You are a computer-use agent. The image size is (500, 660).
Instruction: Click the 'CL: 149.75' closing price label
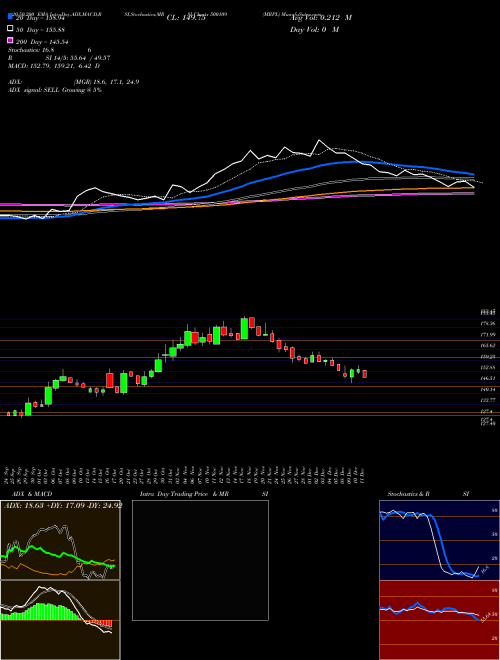(x=186, y=18)
